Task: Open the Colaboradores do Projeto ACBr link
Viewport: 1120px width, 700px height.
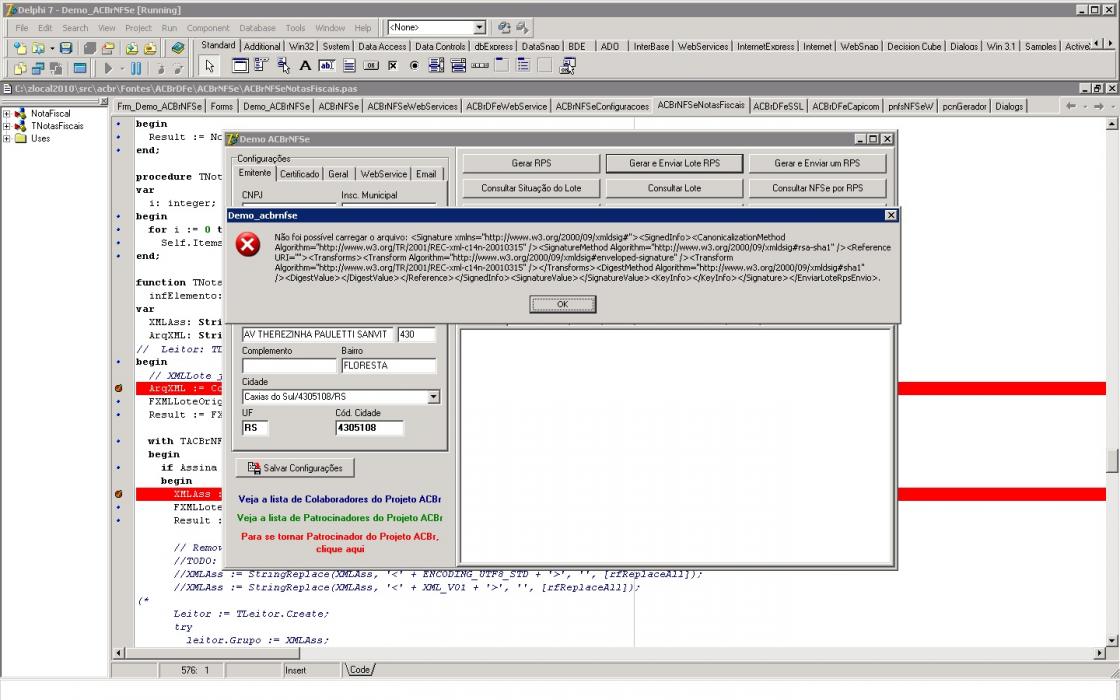Action: click(x=339, y=499)
